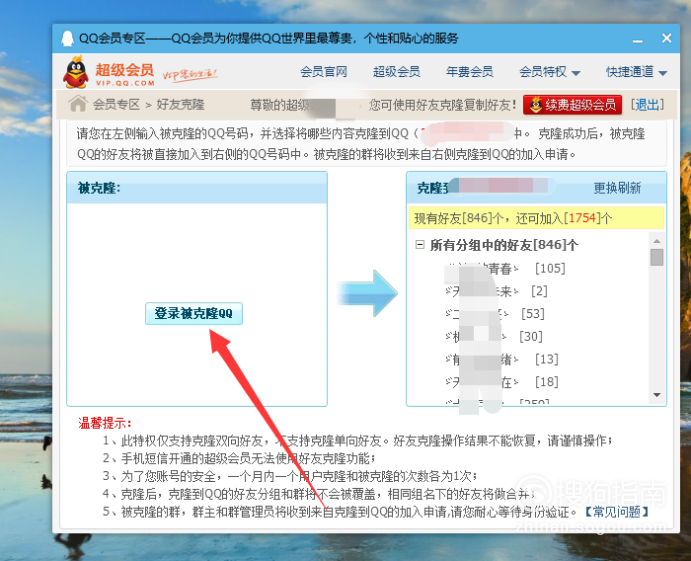This screenshot has width=691, height=561.
Task: Open the 常见问题 FAQ link
Action: pos(617,512)
